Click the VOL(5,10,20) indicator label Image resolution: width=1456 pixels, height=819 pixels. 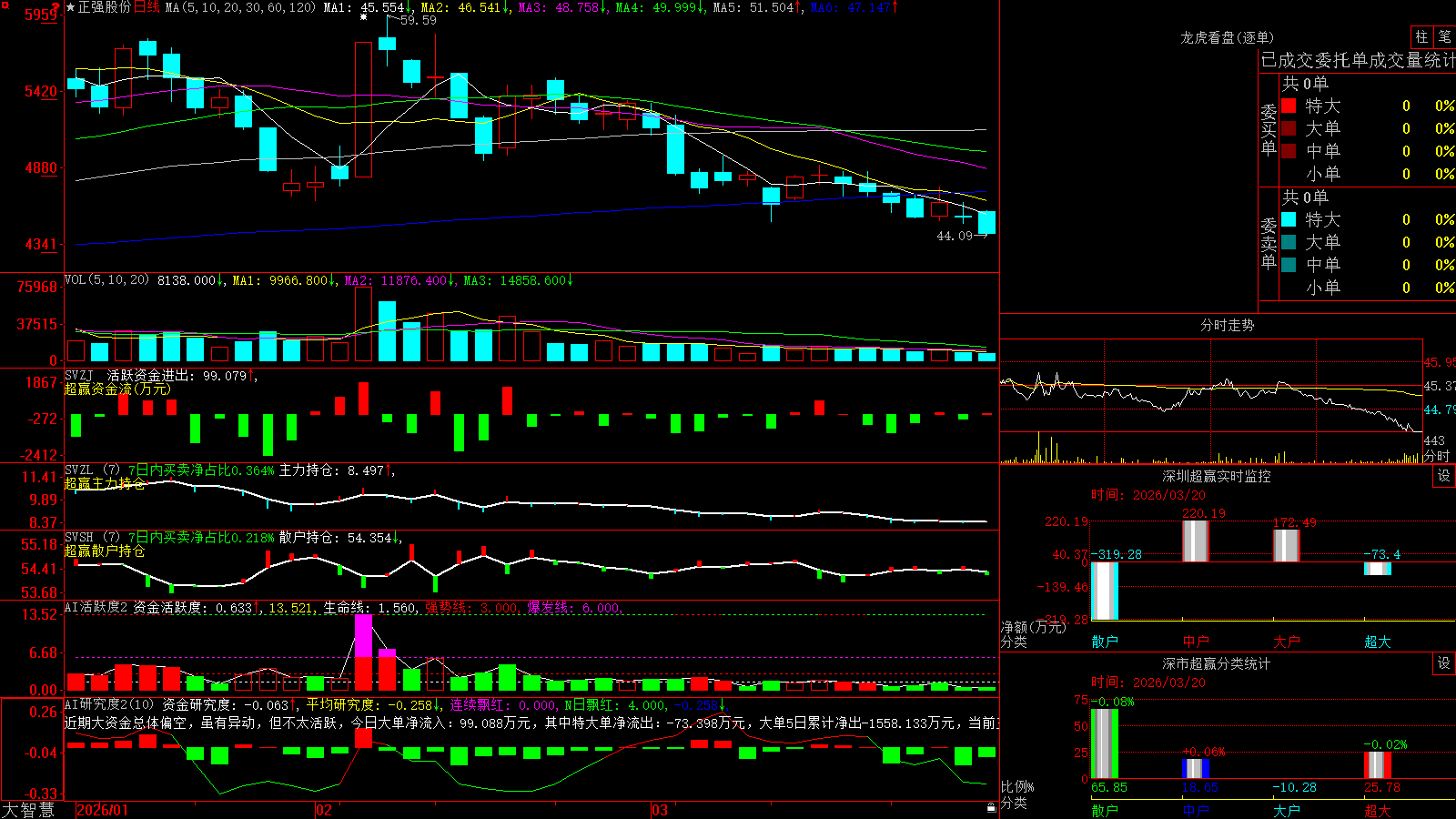tap(106, 280)
